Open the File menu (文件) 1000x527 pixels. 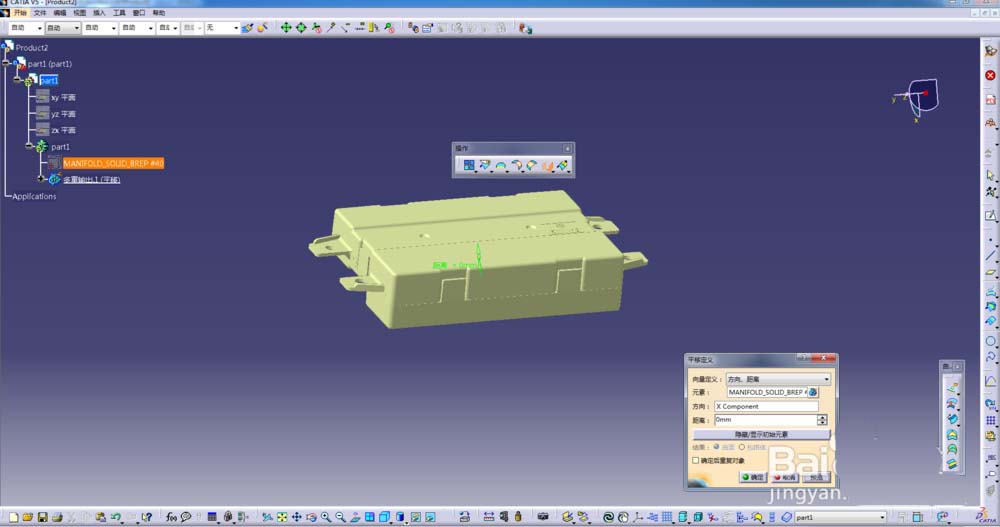click(40, 13)
